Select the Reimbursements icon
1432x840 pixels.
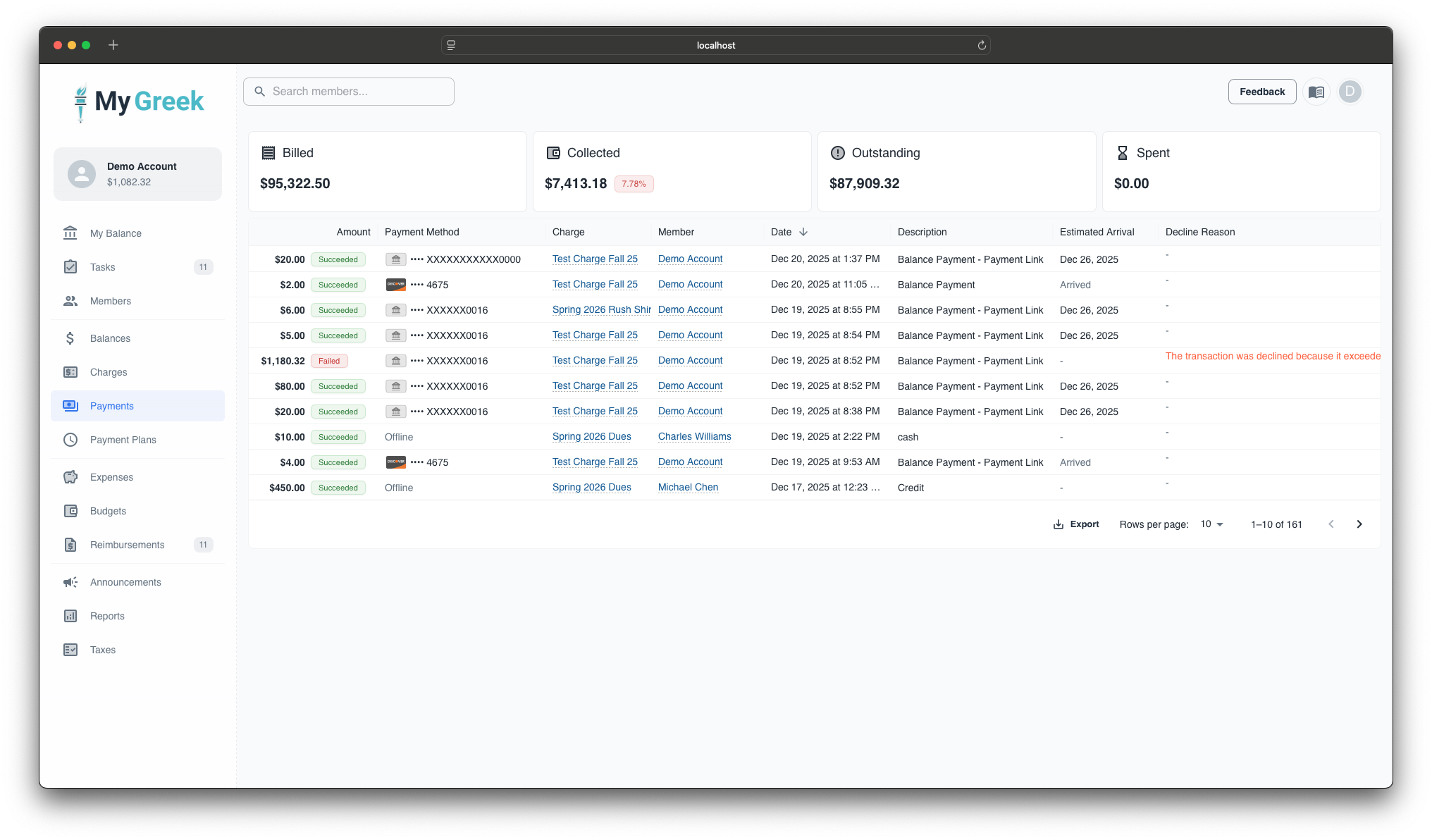[x=70, y=545]
